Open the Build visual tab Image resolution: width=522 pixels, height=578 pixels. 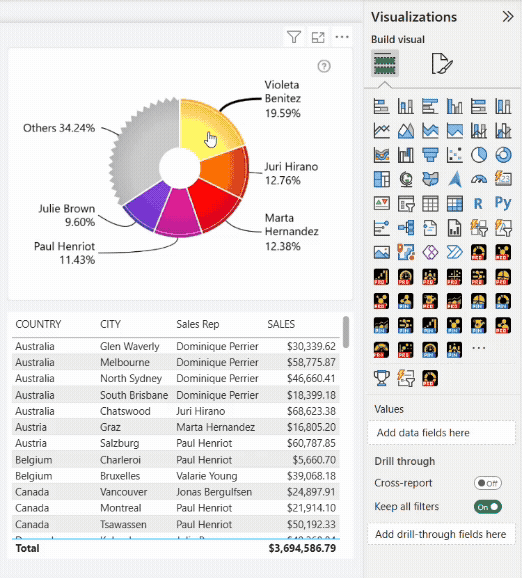384,63
